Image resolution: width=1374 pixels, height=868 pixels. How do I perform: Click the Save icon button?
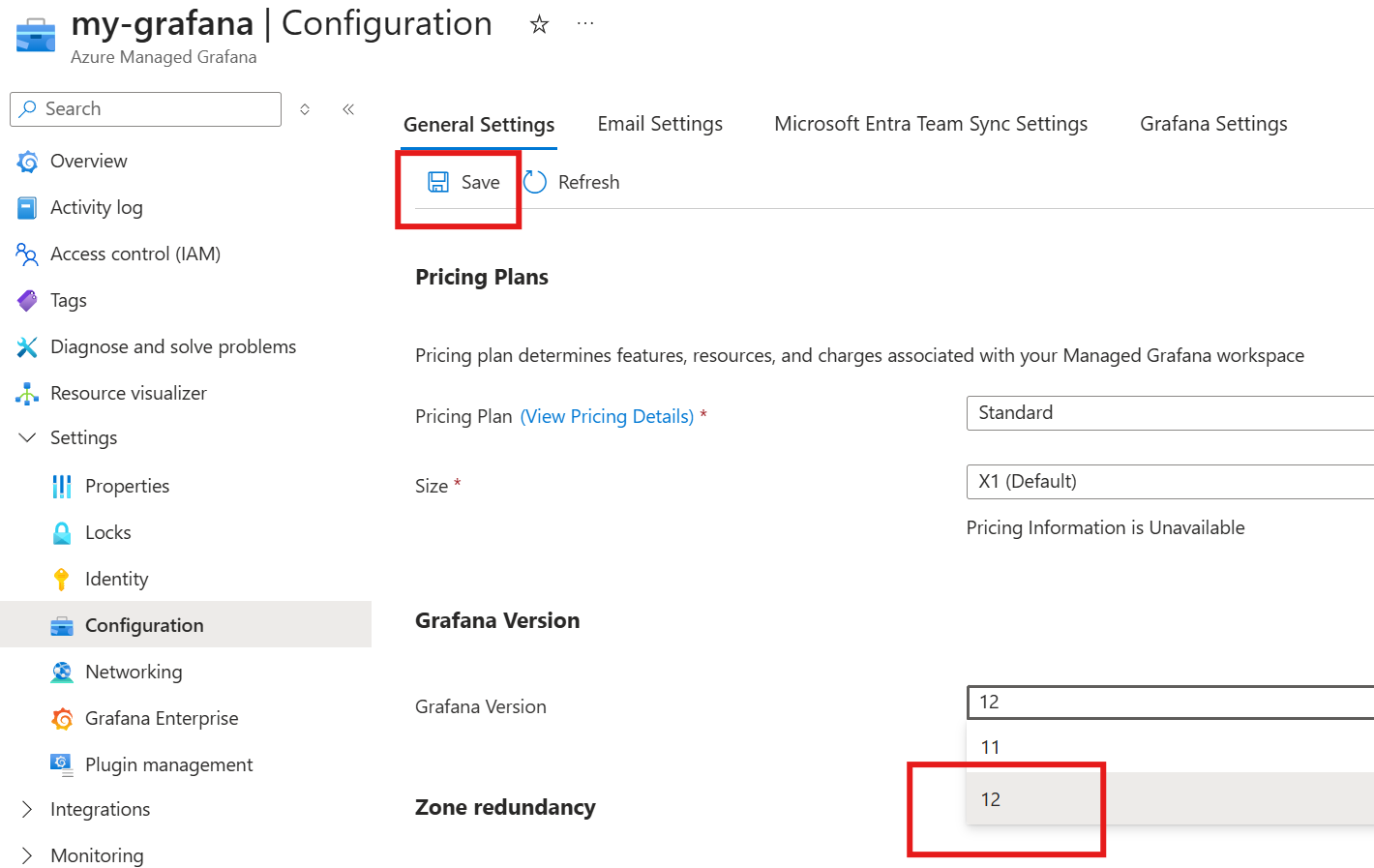coord(438,182)
